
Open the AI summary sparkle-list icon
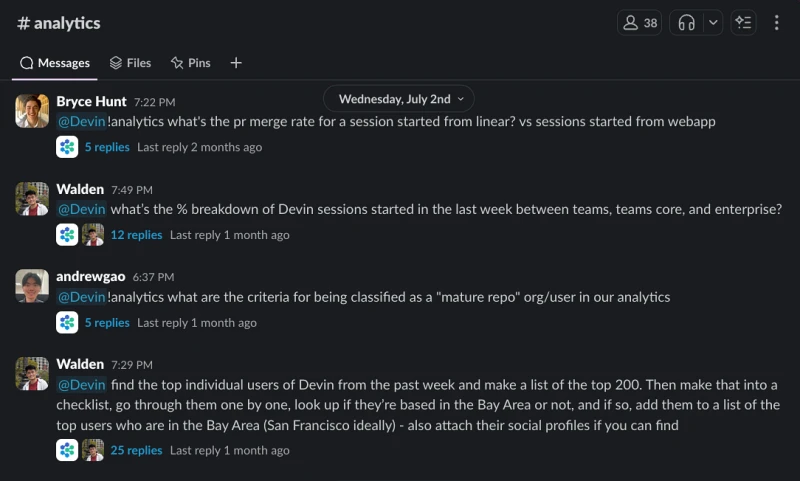coord(743,23)
